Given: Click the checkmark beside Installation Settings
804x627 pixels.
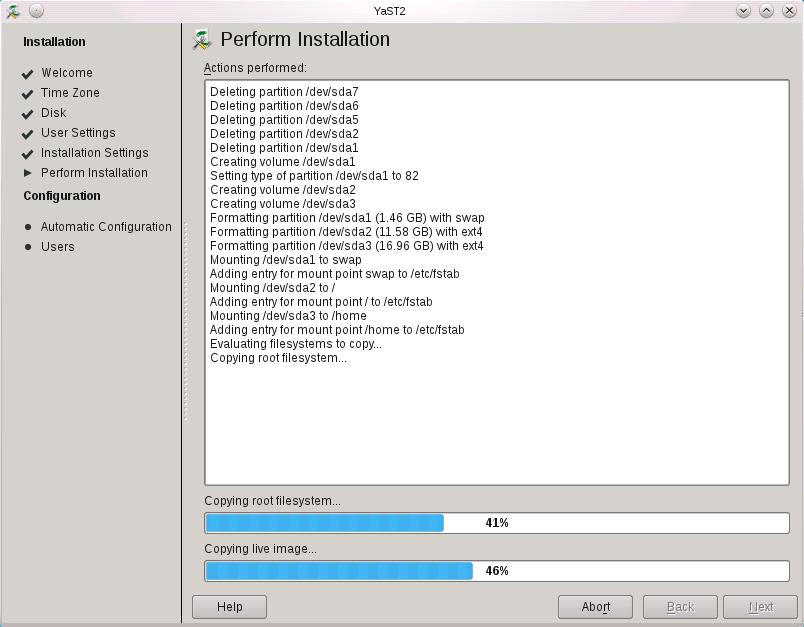Looking at the screenshot, I should coord(27,153).
